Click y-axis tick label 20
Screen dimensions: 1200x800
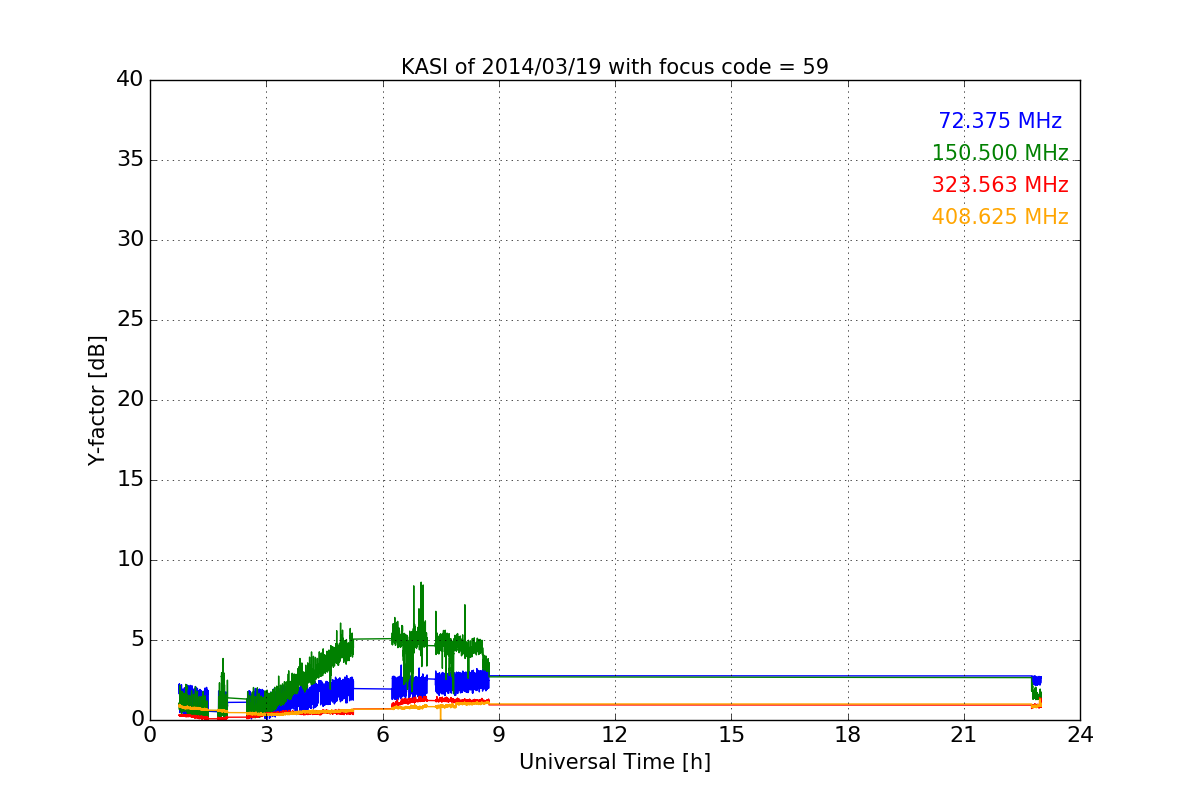(x=129, y=400)
